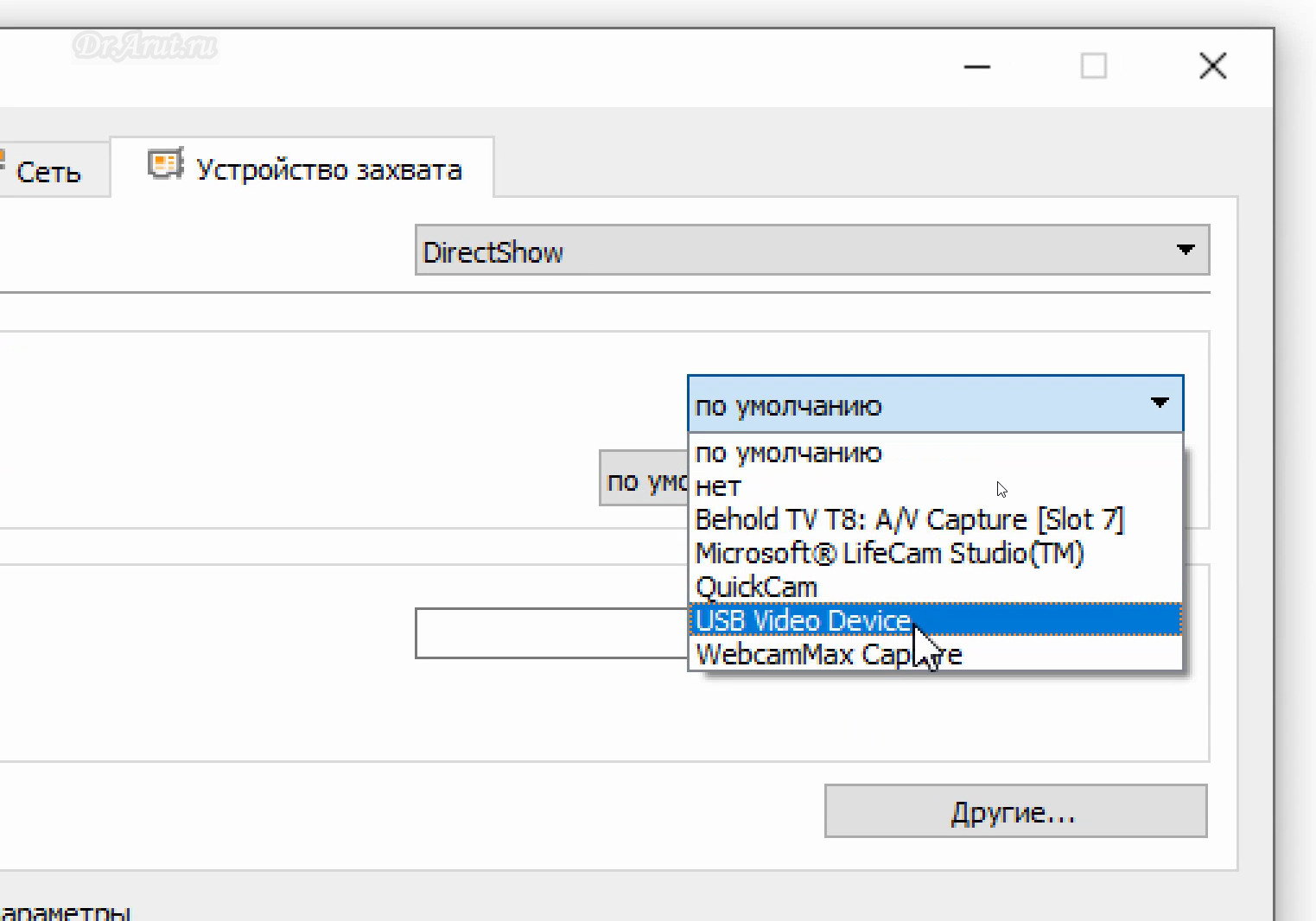Select the highlighted USB Video Device
Image resolution: width=1316 pixels, height=921 pixels.
(803, 620)
